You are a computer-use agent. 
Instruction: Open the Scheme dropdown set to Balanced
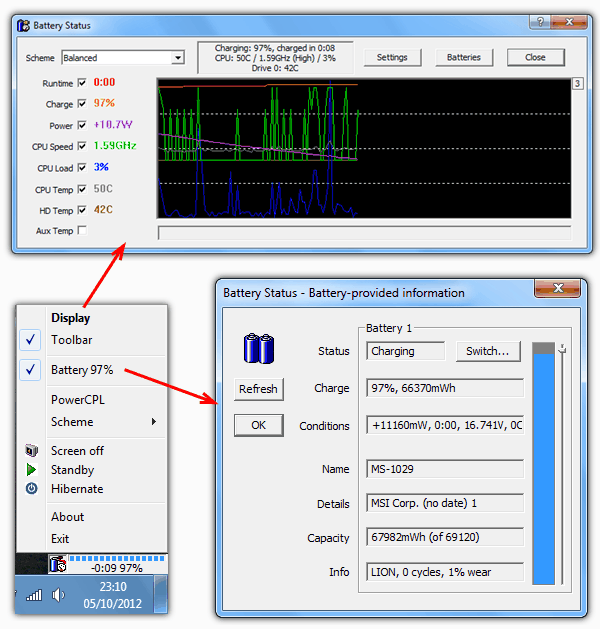click(123, 58)
